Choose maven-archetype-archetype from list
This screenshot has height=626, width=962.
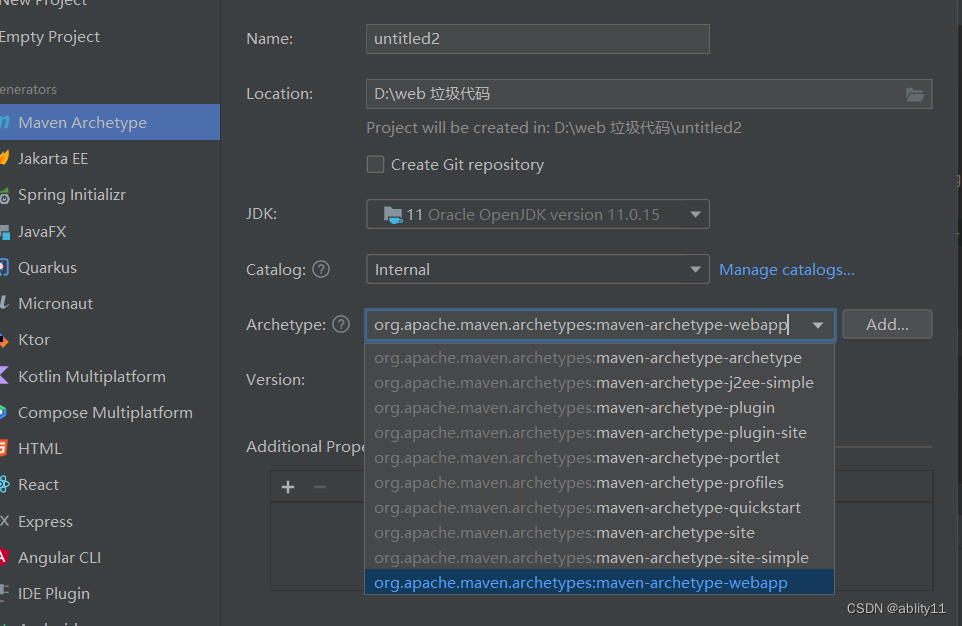click(x=599, y=357)
